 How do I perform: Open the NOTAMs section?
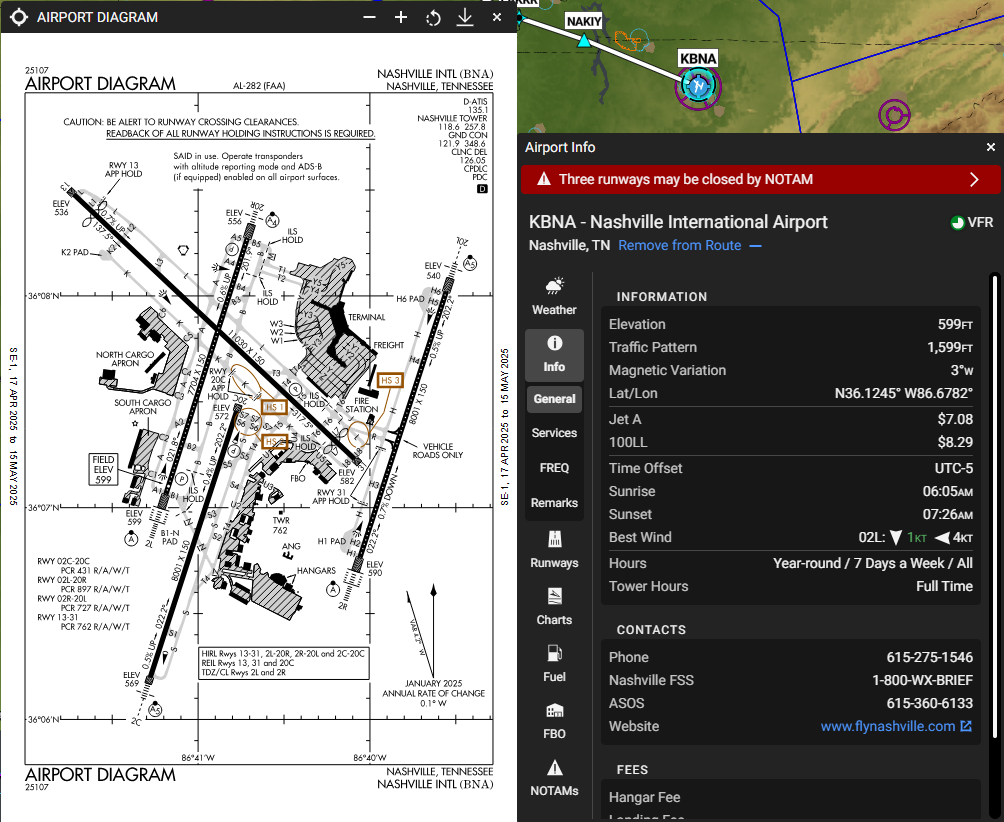[555, 778]
